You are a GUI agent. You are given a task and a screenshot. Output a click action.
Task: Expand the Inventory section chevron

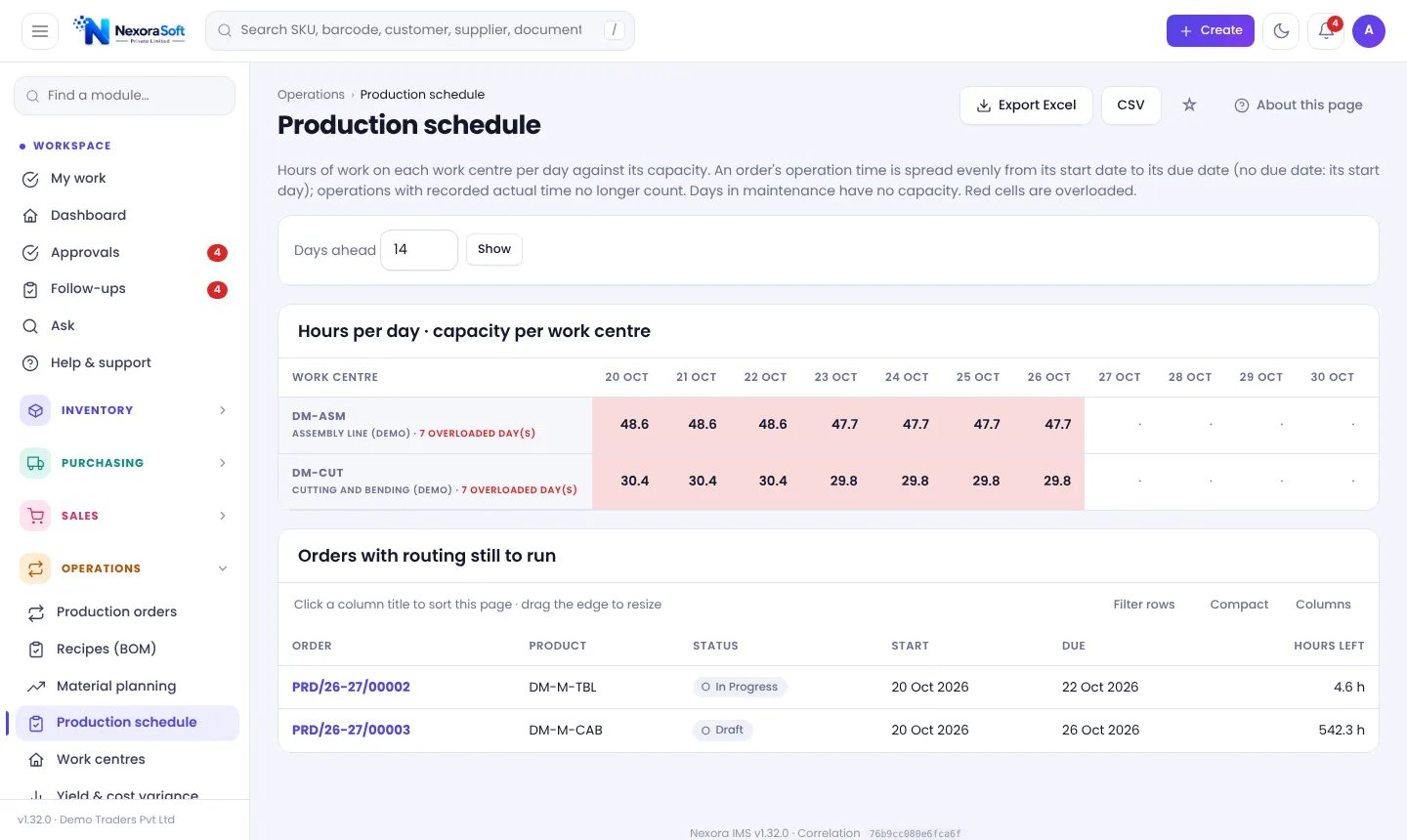click(223, 410)
